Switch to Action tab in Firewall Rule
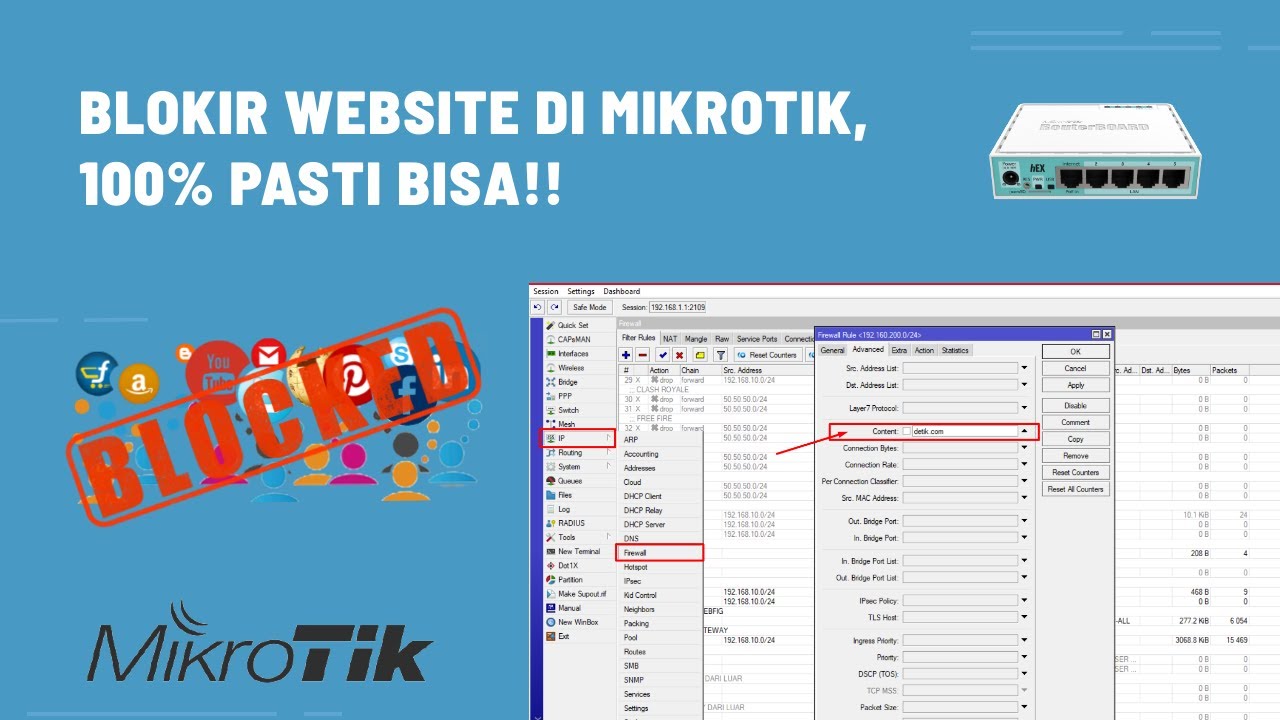The height and width of the screenshot is (720, 1280). (924, 350)
